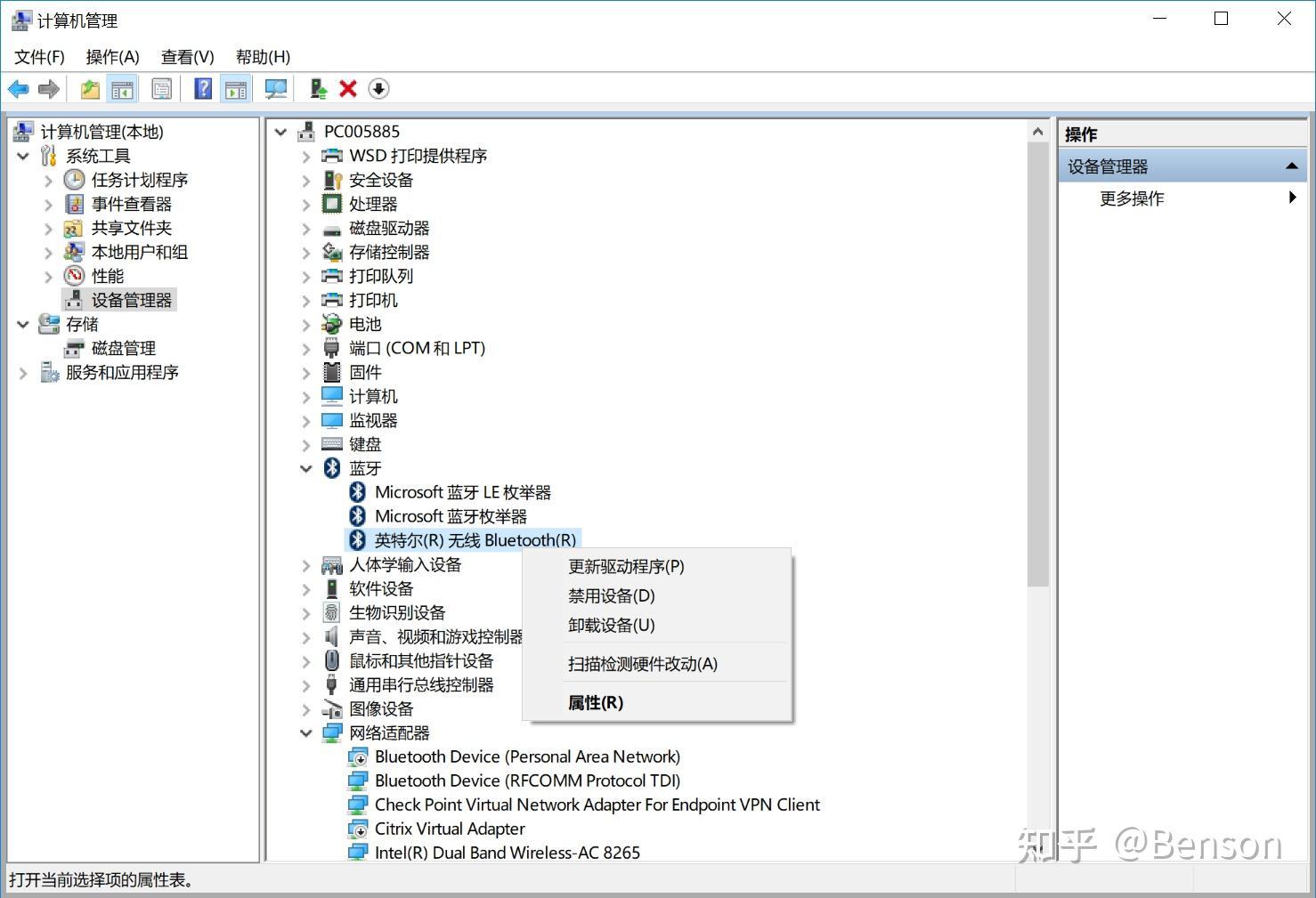
Task: Click the 监视器 monitor icon
Action: pyautogui.click(x=332, y=420)
